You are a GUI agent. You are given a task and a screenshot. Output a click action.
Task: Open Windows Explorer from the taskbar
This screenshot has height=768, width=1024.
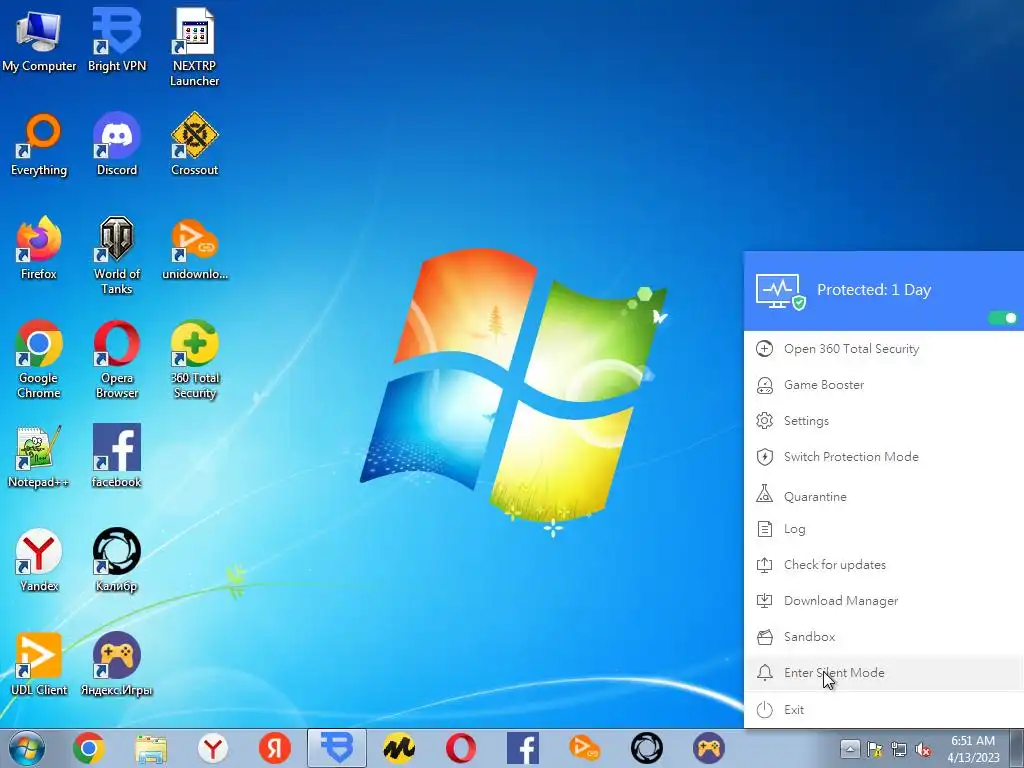point(151,748)
